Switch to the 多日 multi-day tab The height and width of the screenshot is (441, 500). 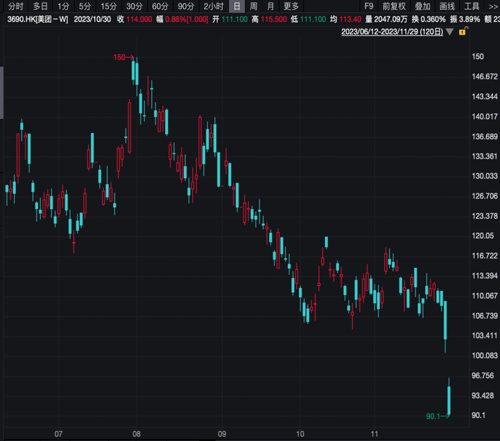(x=40, y=6)
